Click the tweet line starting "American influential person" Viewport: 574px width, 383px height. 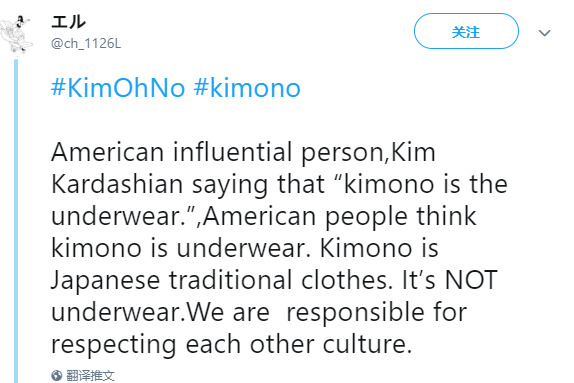click(x=243, y=153)
